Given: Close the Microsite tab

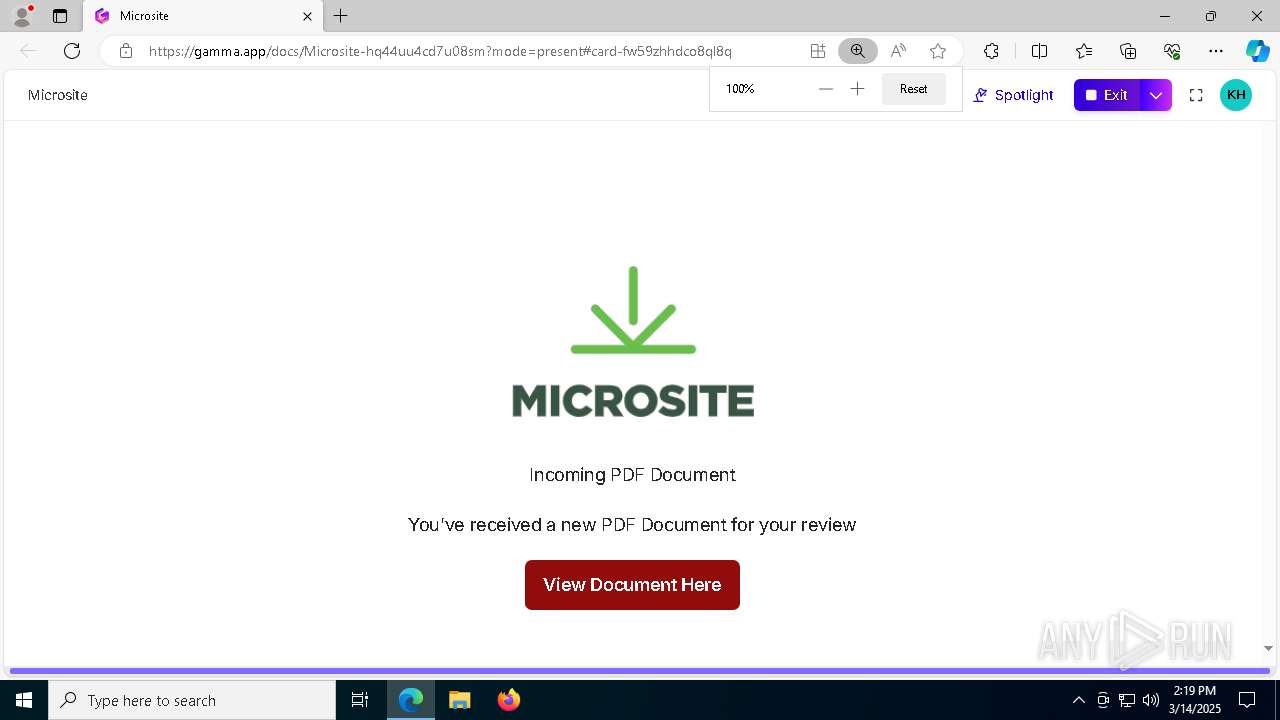Looking at the screenshot, I should click(307, 16).
